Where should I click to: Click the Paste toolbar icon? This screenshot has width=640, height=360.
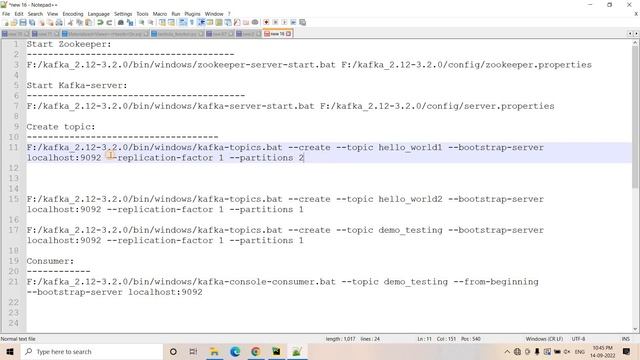[88, 22]
